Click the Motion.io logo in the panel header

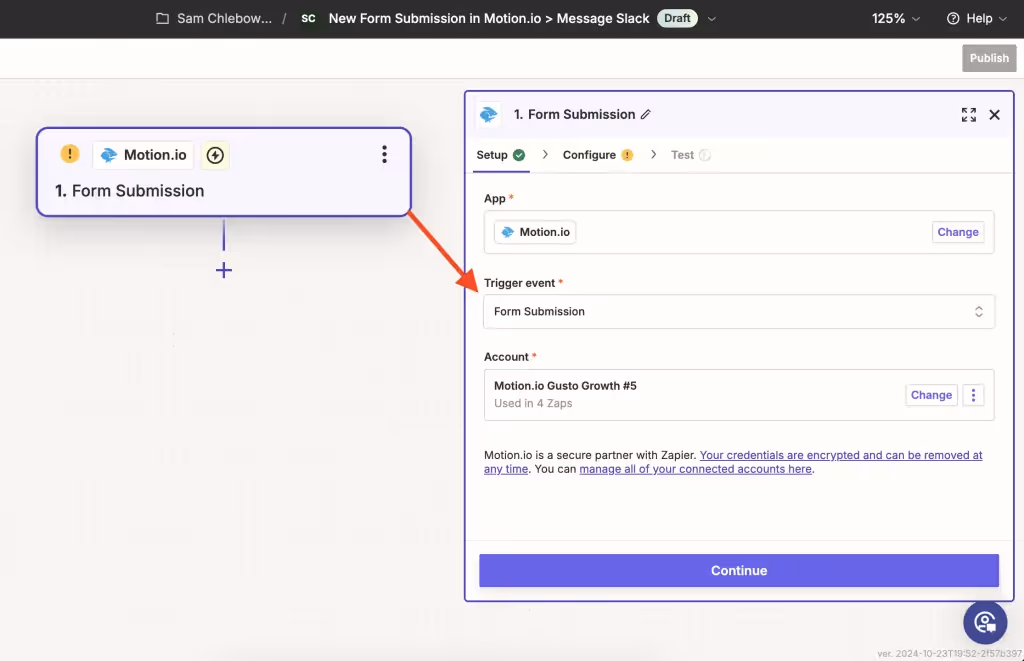click(488, 114)
